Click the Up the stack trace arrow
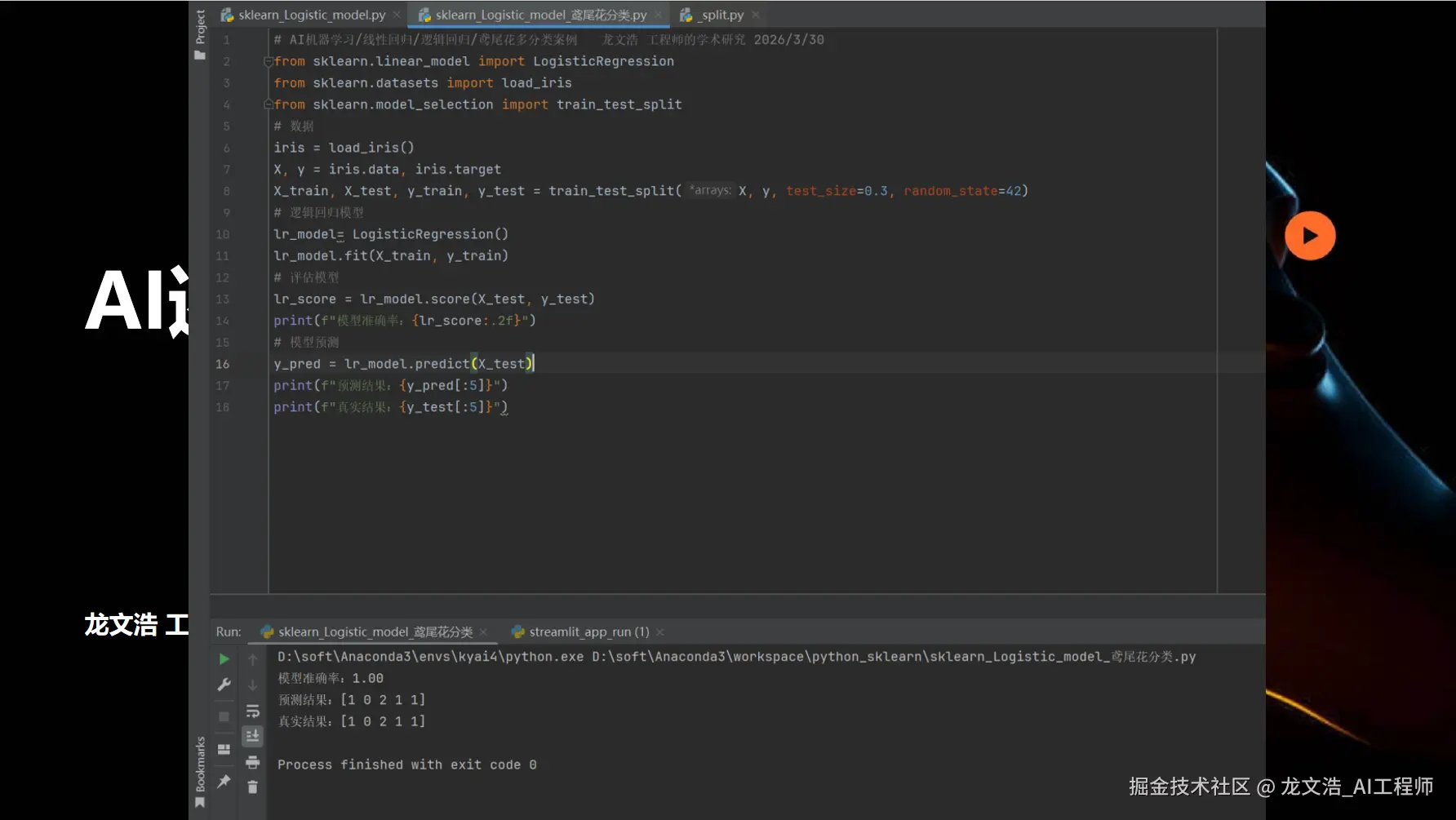The image size is (1456, 820). coord(252,659)
